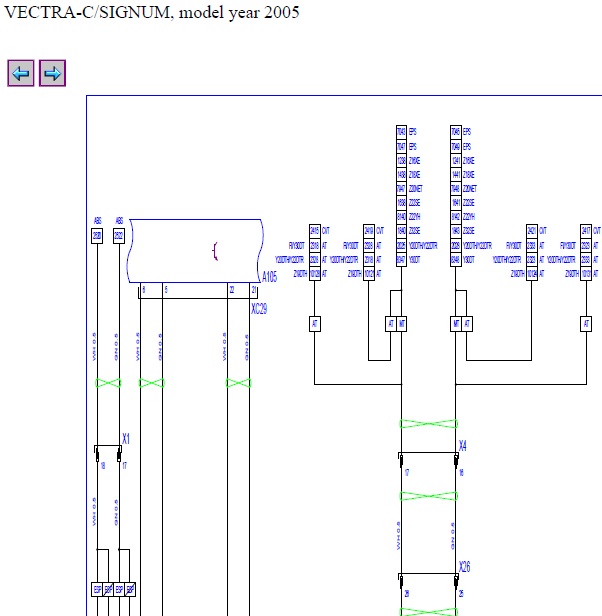Open reference box 7046 EPS
Screen dimensions: 602x616
455,132
